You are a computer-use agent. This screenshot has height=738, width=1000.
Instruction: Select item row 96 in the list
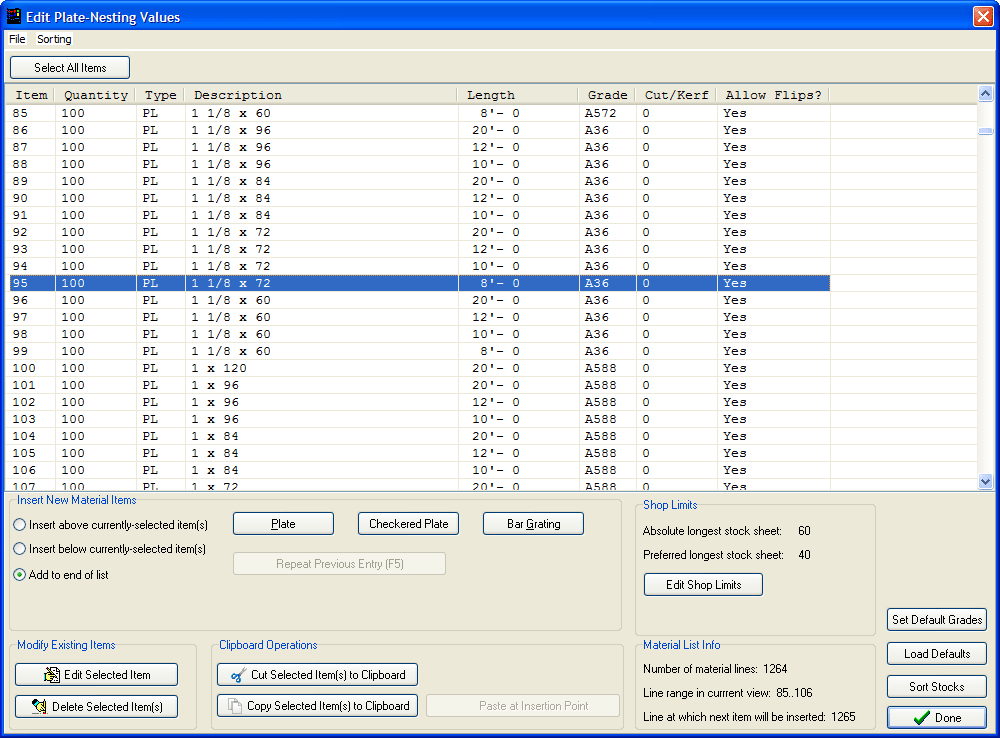tap(418, 300)
